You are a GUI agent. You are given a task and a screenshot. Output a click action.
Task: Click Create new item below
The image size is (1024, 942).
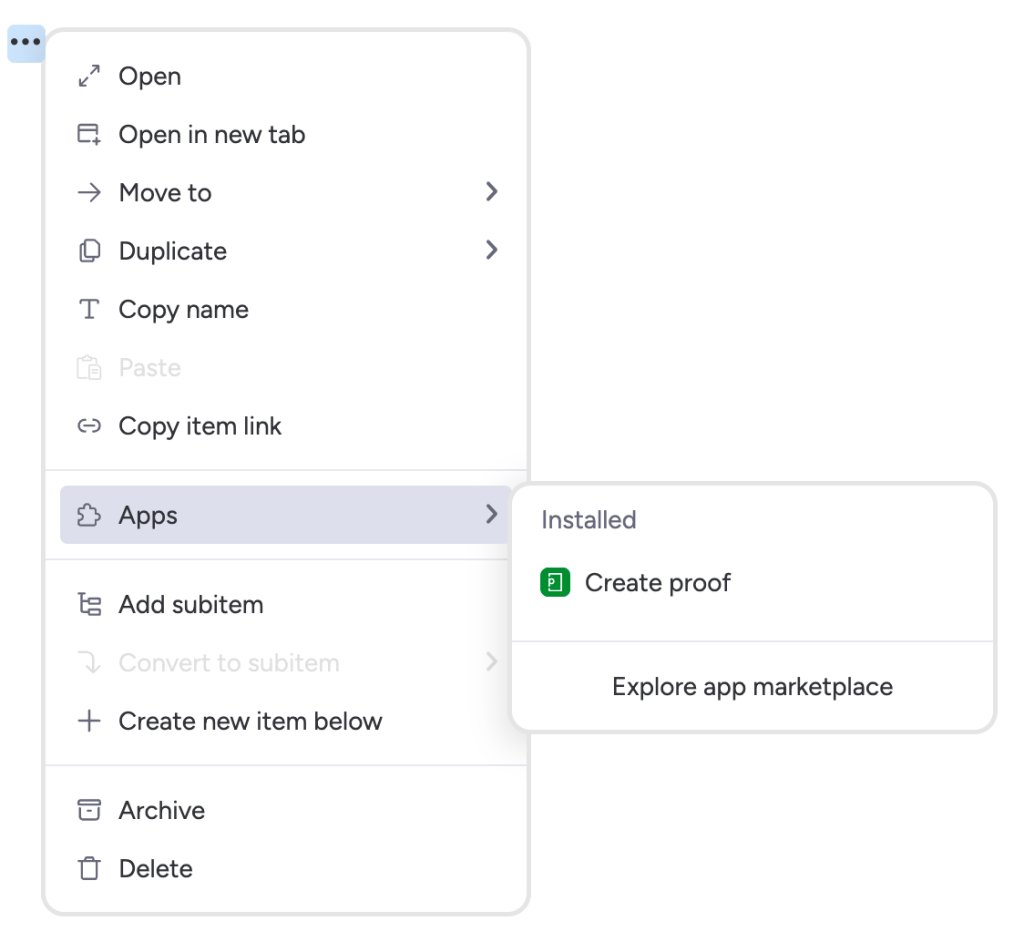tap(250, 721)
